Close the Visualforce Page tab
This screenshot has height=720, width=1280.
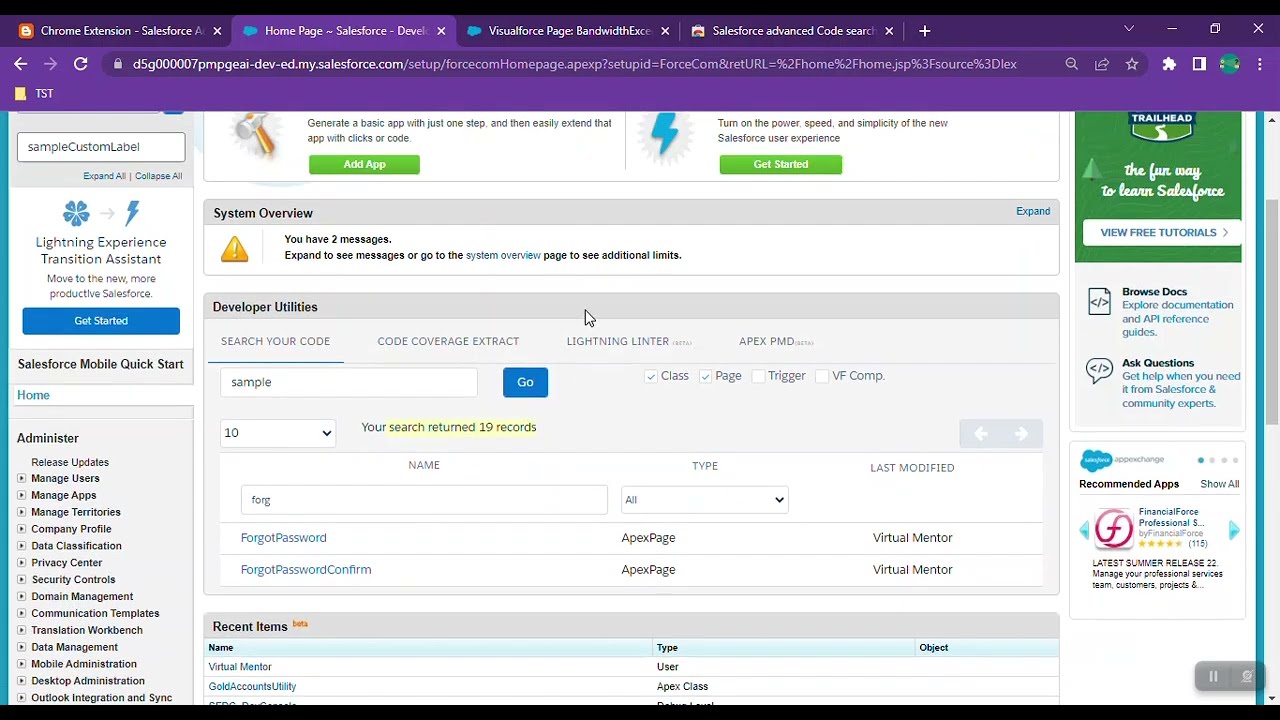[x=665, y=31]
